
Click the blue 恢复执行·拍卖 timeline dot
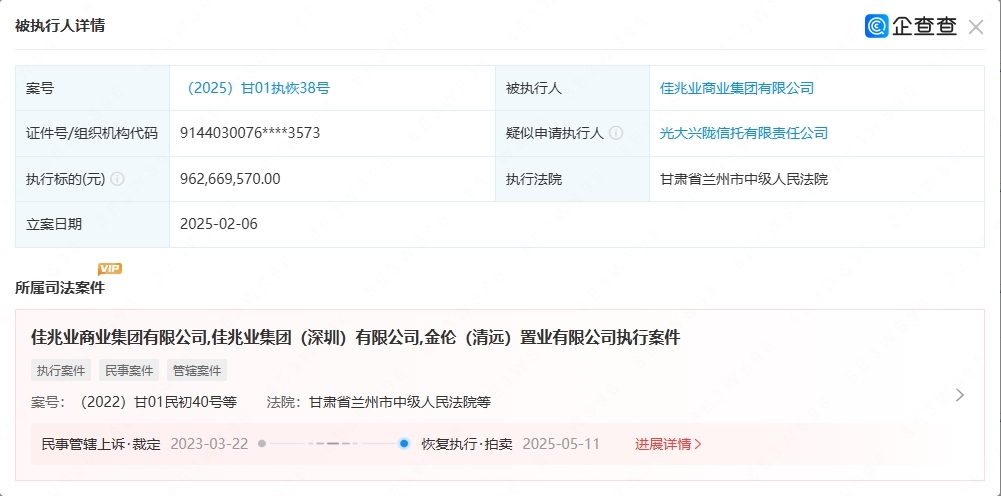(403, 444)
